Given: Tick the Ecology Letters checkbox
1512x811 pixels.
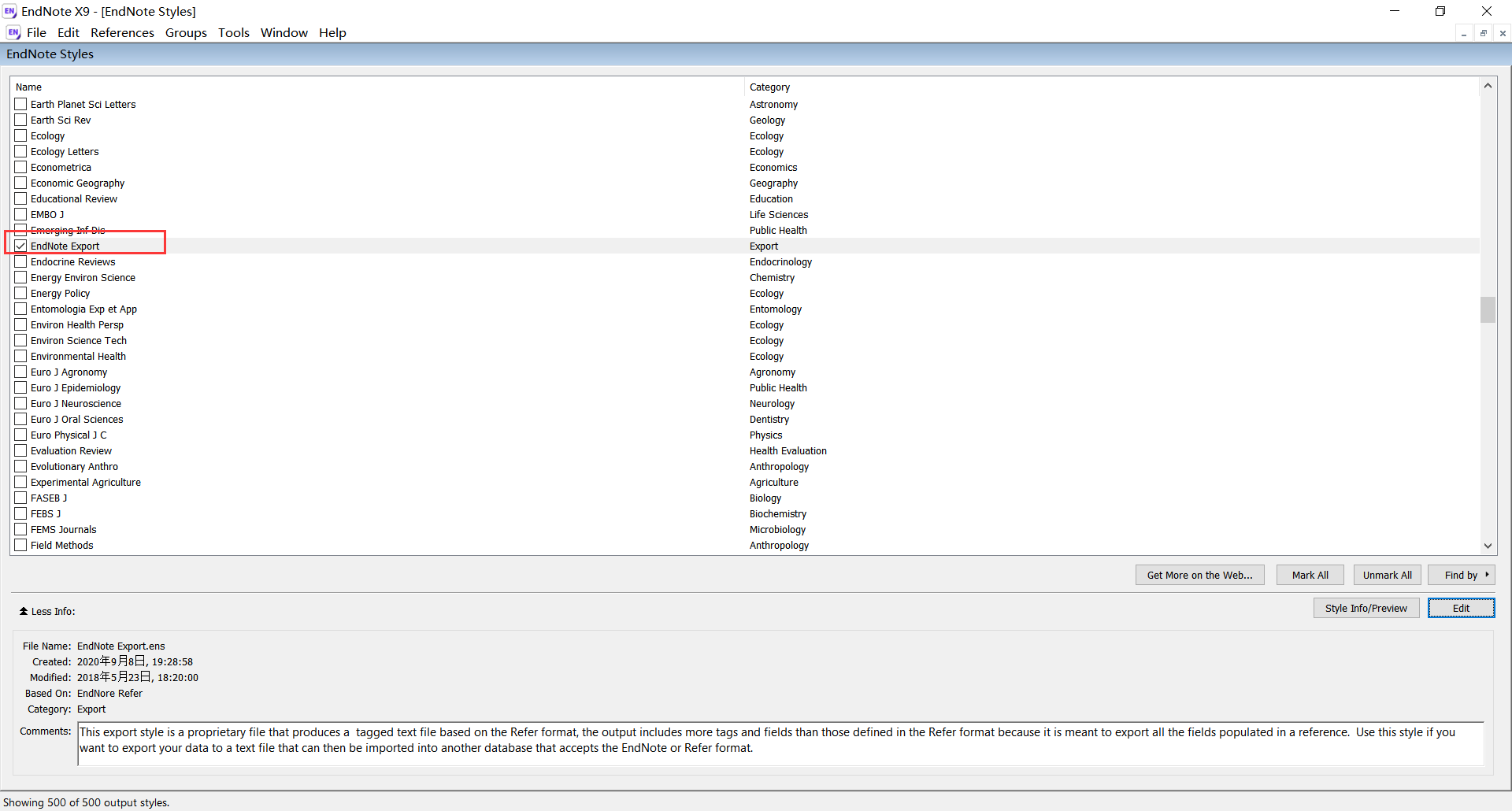Looking at the screenshot, I should point(20,151).
